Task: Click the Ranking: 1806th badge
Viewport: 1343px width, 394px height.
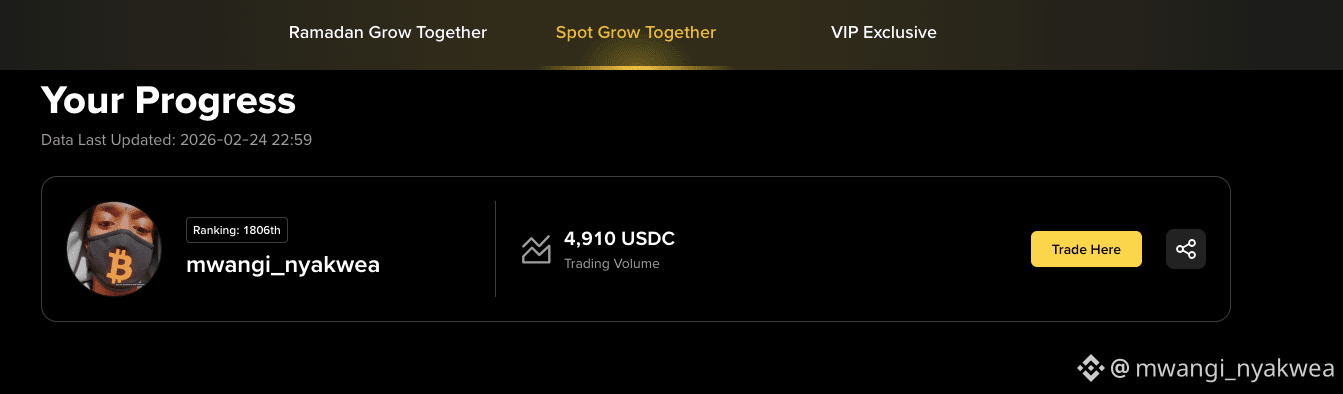Action: point(237,230)
